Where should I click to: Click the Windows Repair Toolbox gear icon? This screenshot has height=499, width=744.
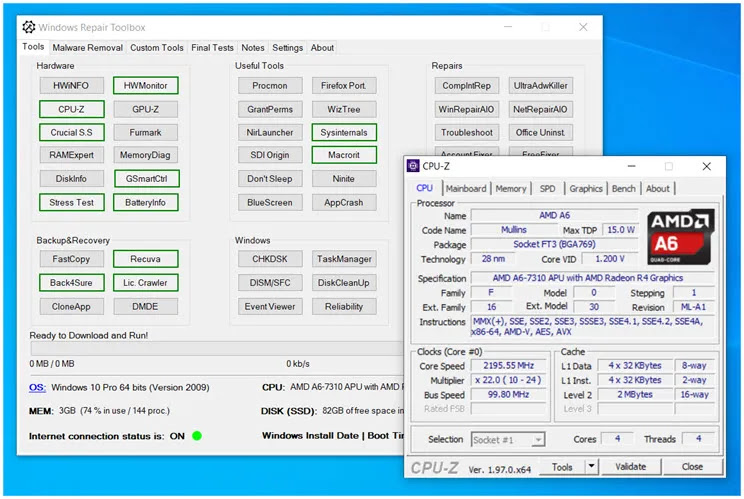[x=28, y=27]
